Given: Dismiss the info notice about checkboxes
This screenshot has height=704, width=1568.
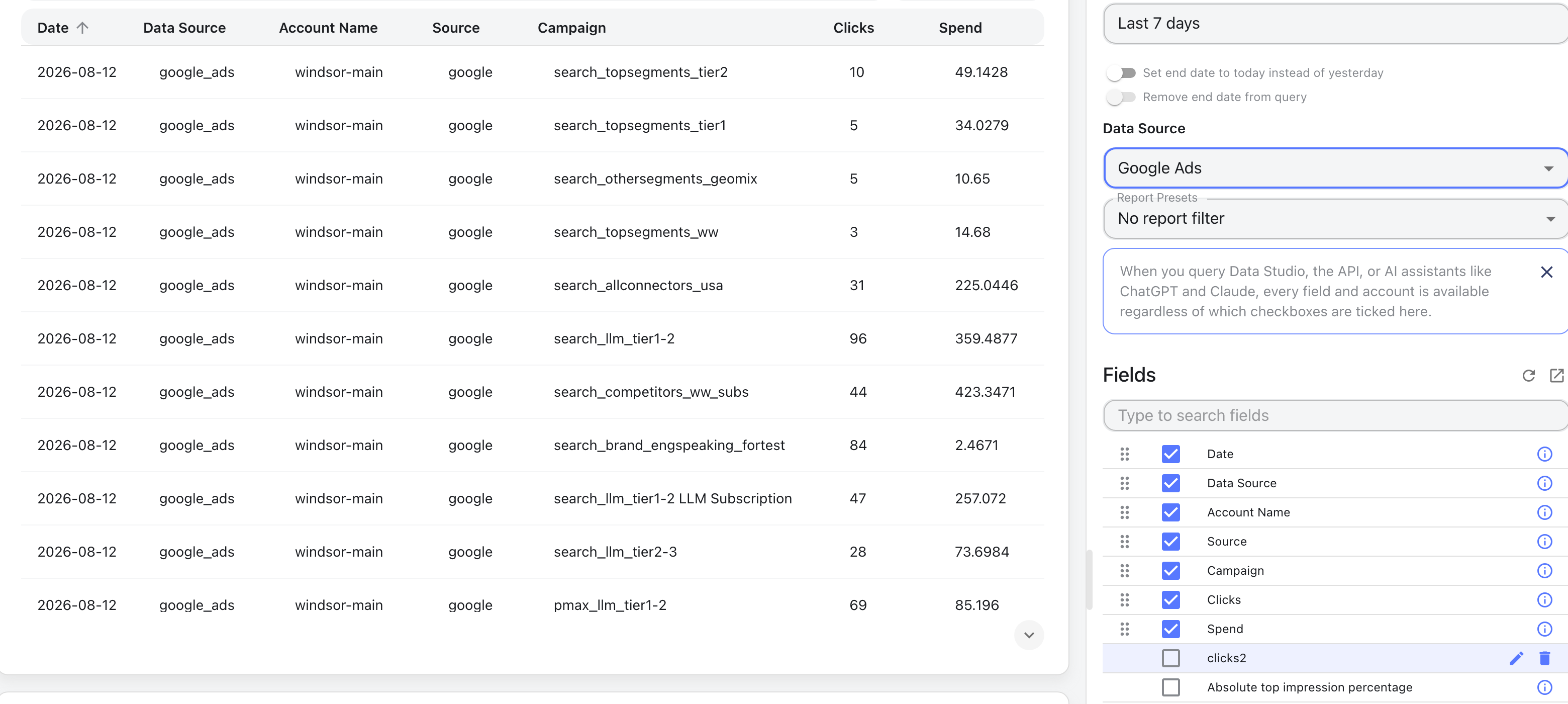Looking at the screenshot, I should coord(1547,272).
